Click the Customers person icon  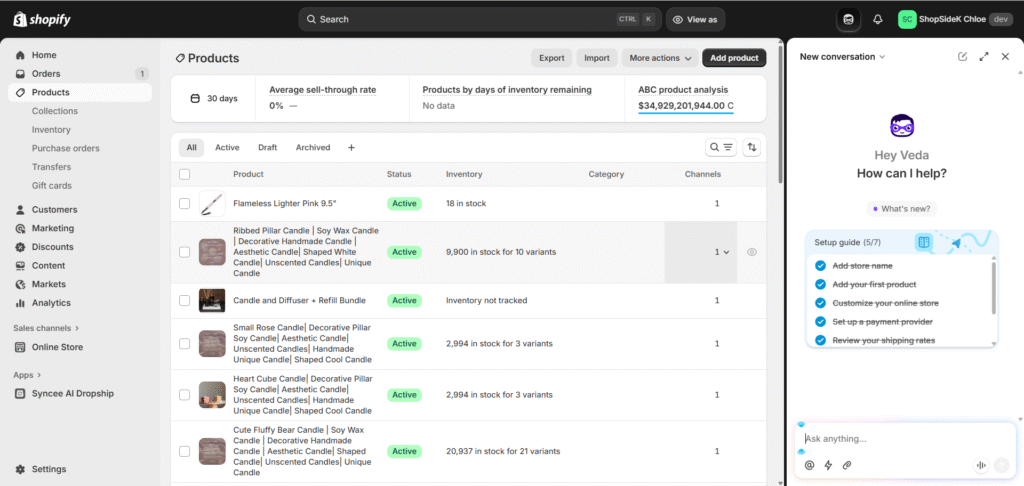pos(20,210)
